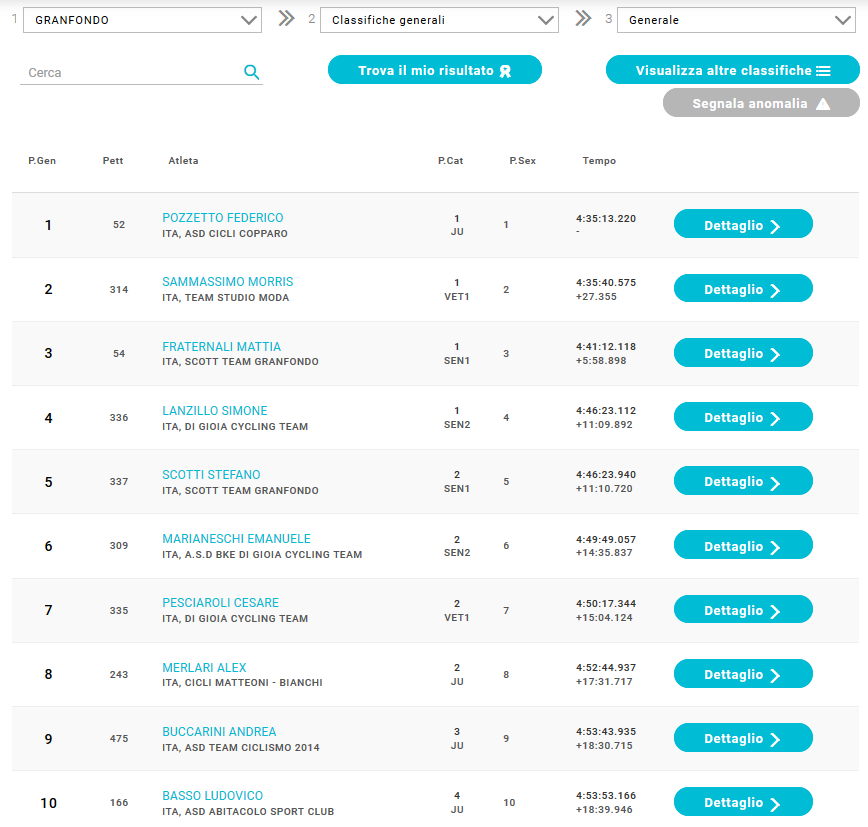868x827 pixels.
Task: Open athlete link BUCCARINI ANDREA
Action: pyautogui.click(x=219, y=731)
